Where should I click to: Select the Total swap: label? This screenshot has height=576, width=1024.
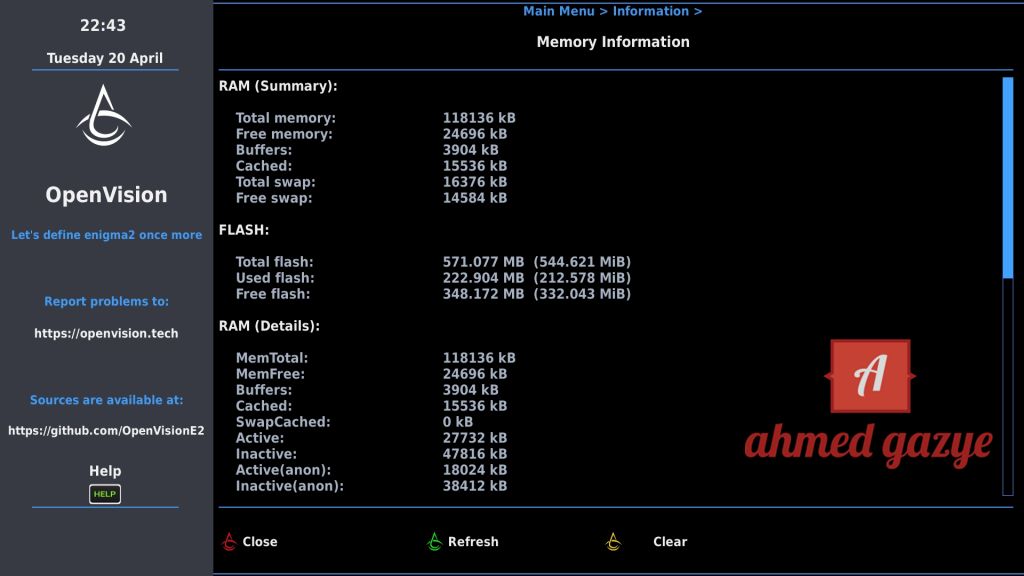coord(276,182)
